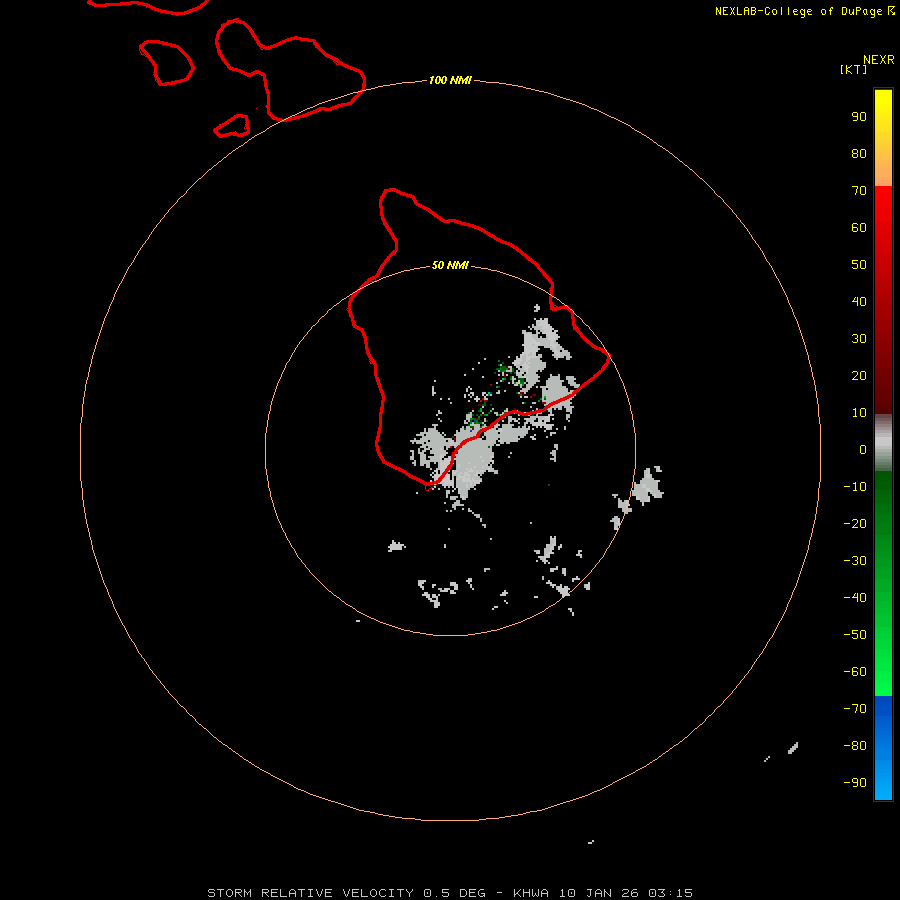Click the NEXR label above the color scale

tap(879, 60)
